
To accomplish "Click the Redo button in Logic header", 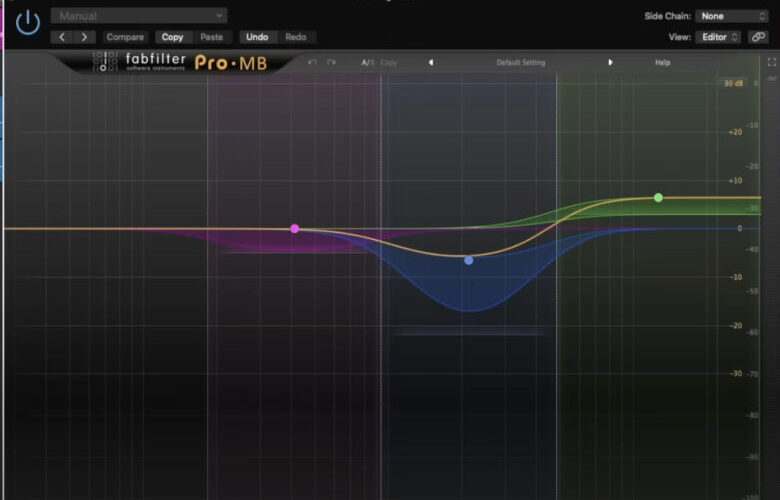I will coord(295,37).
